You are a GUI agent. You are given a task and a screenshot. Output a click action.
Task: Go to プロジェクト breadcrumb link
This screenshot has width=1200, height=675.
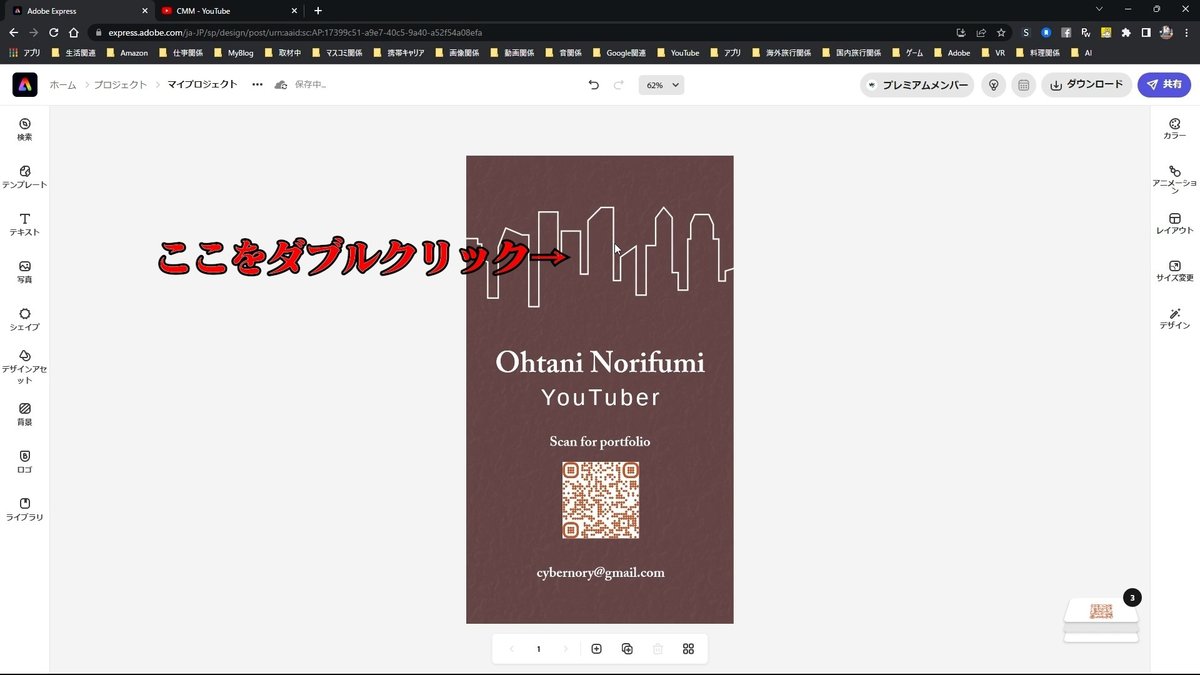(121, 85)
